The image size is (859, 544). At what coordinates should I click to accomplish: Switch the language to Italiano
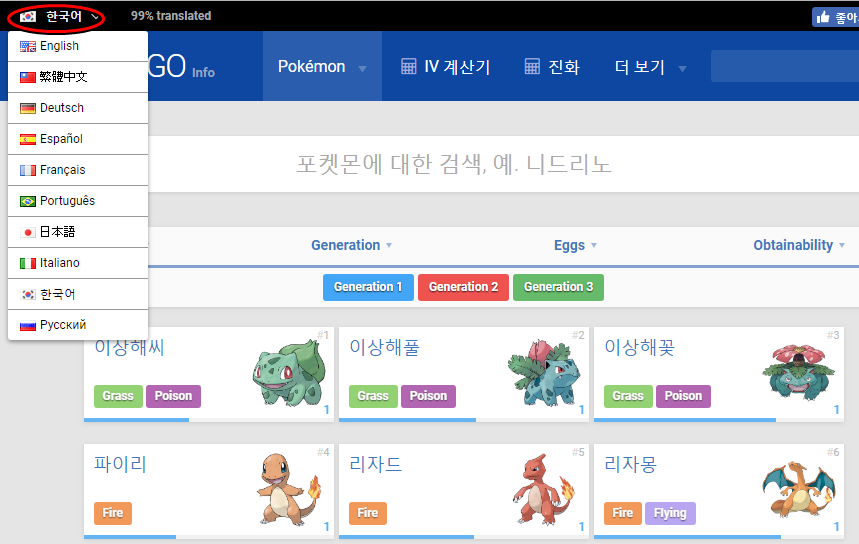point(78,263)
